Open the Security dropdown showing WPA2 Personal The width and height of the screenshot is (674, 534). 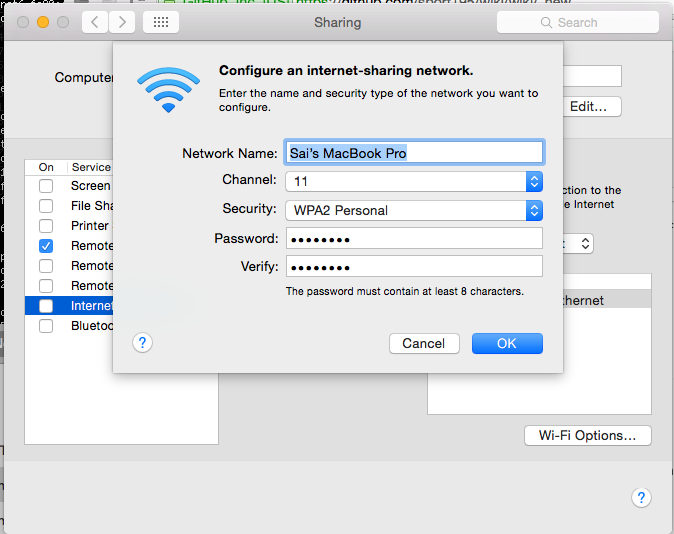tap(414, 211)
